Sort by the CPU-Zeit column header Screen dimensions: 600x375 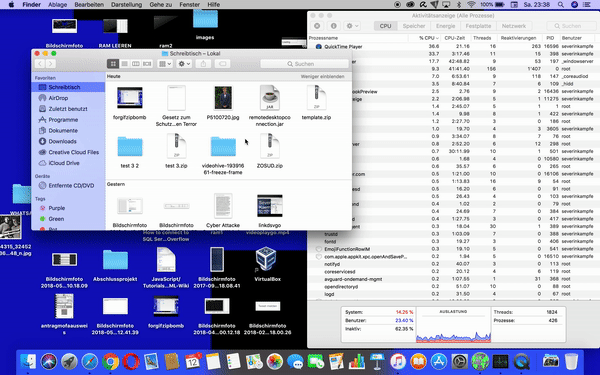click(x=455, y=38)
